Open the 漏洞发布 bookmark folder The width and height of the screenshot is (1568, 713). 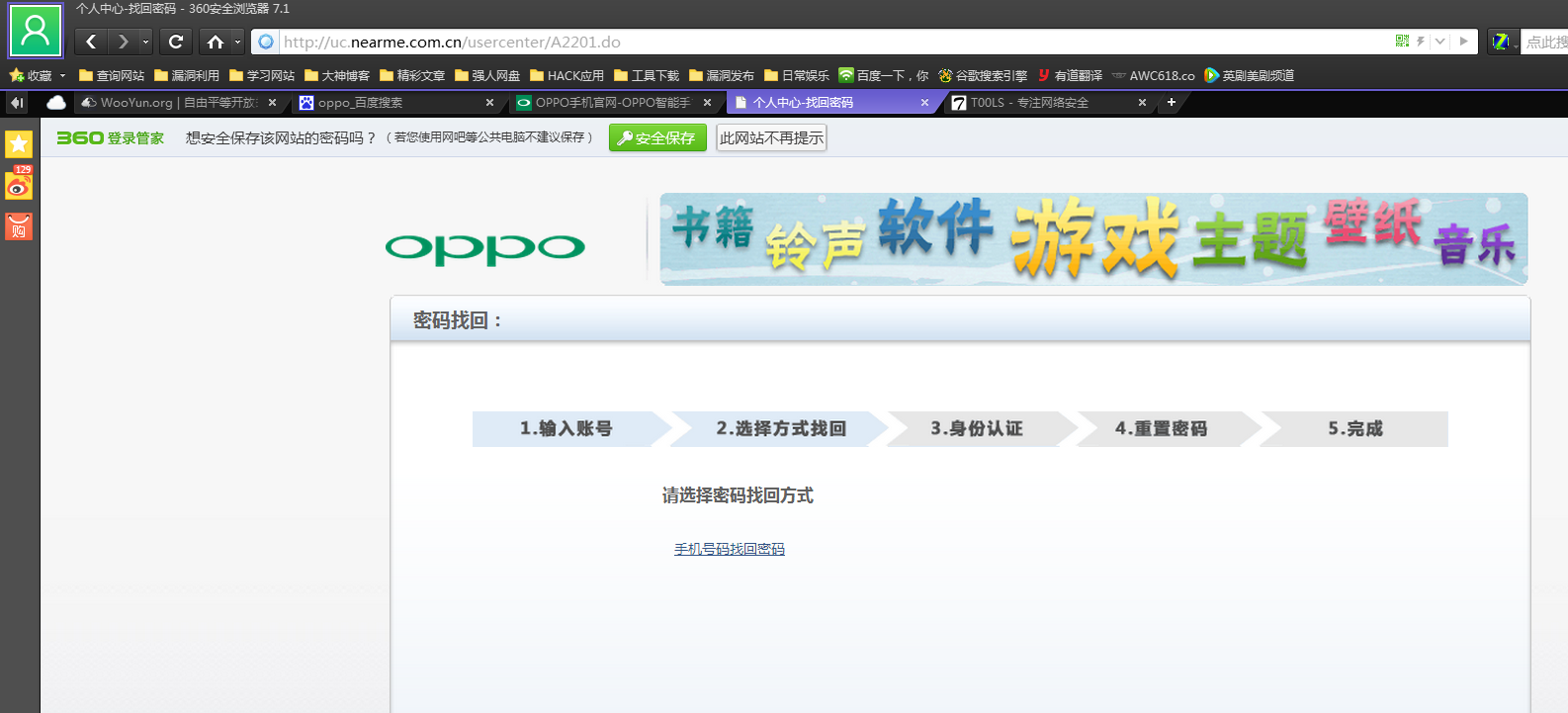tap(722, 75)
